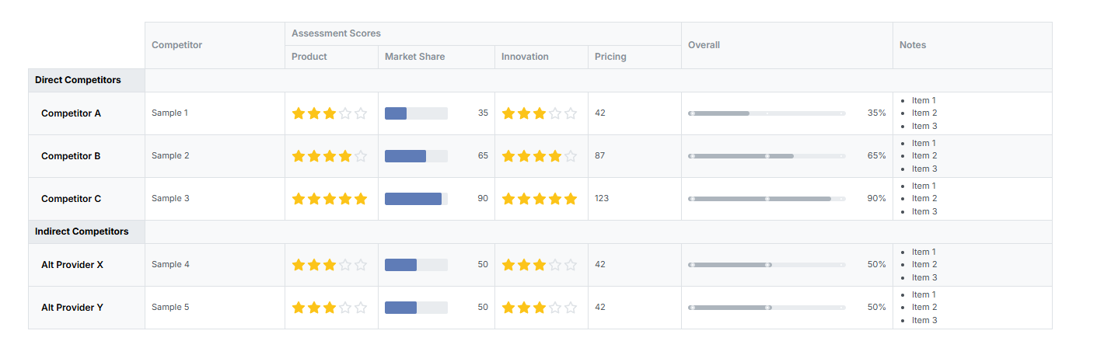Click Competitor C's Innovation star rating
This screenshot has height=362, width=1104.
click(539, 199)
